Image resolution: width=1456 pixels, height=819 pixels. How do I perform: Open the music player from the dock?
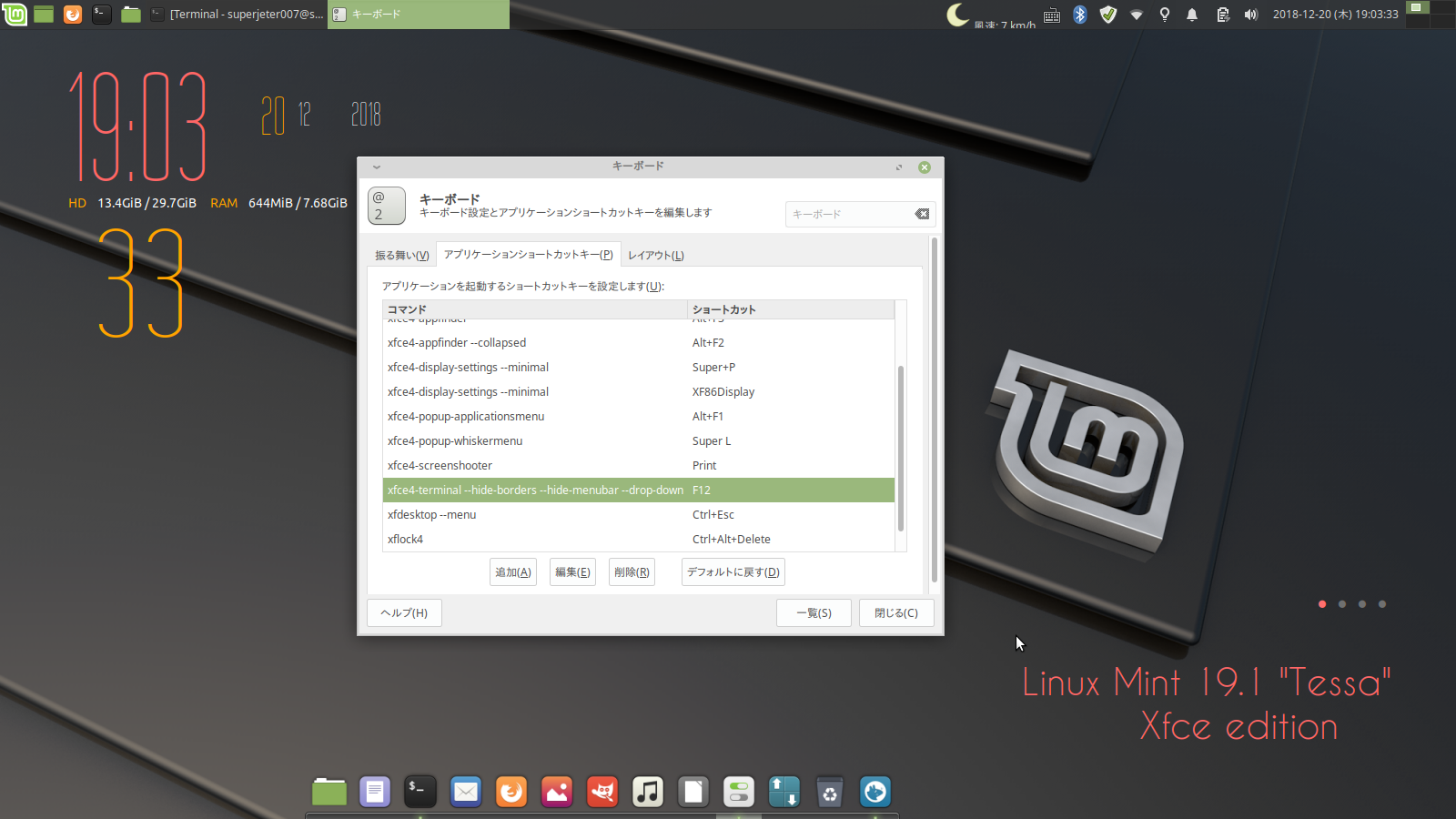click(x=648, y=792)
